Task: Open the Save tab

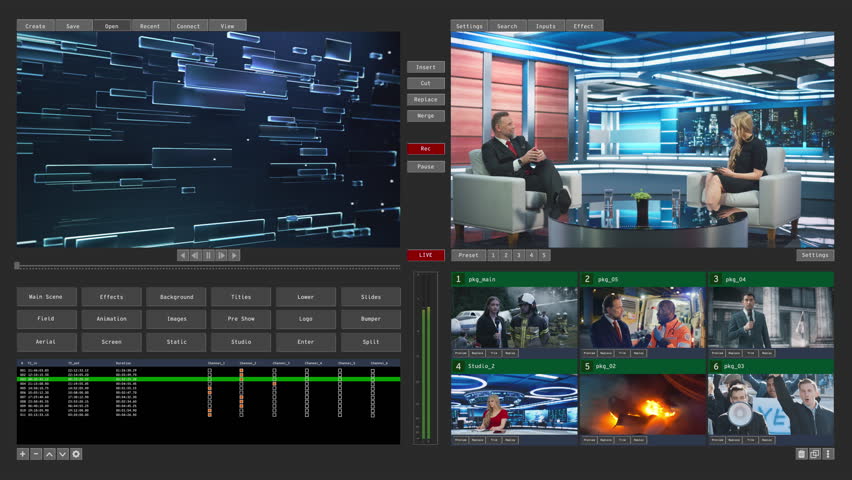Action: [x=73, y=26]
